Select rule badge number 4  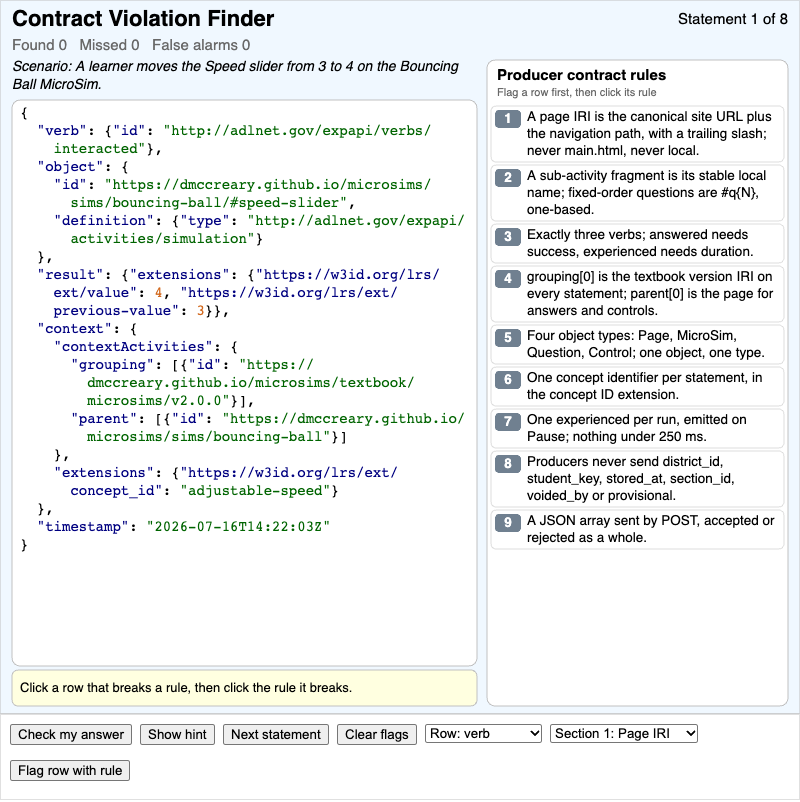point(508,278)
